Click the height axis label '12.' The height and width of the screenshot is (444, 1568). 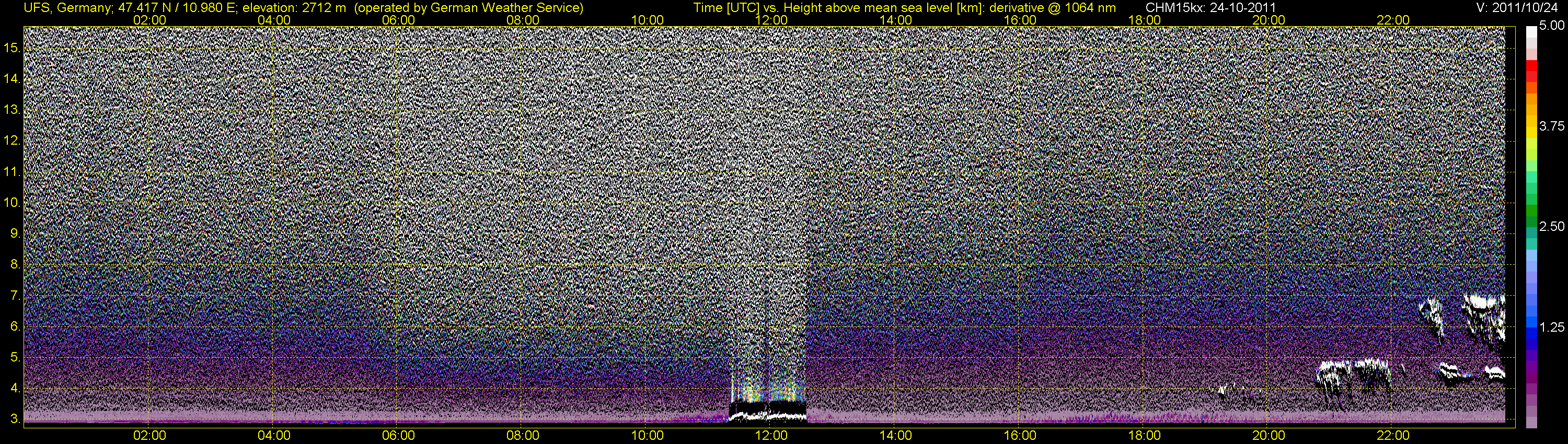(x=12, y=141)
